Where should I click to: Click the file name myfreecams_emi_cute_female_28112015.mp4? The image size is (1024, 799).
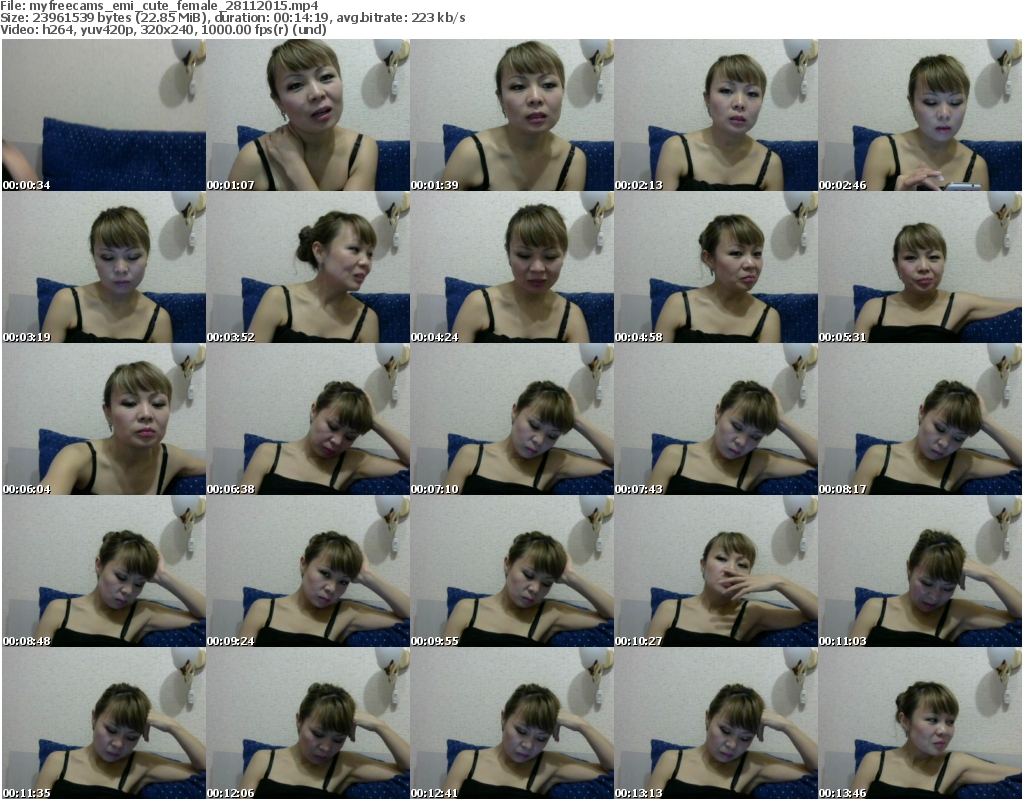point(174,6)
